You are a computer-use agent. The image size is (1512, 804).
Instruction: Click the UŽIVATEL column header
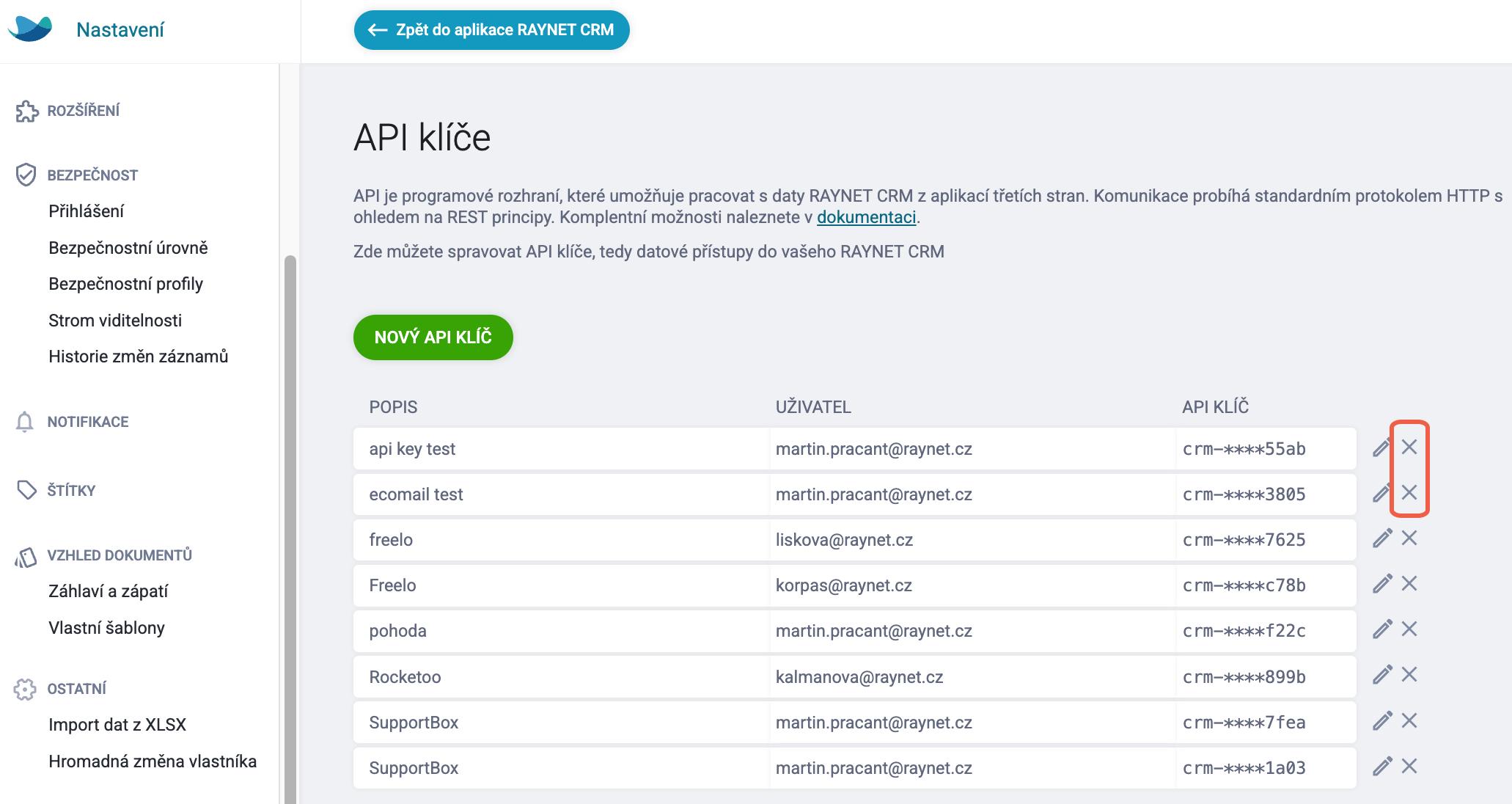813,407
